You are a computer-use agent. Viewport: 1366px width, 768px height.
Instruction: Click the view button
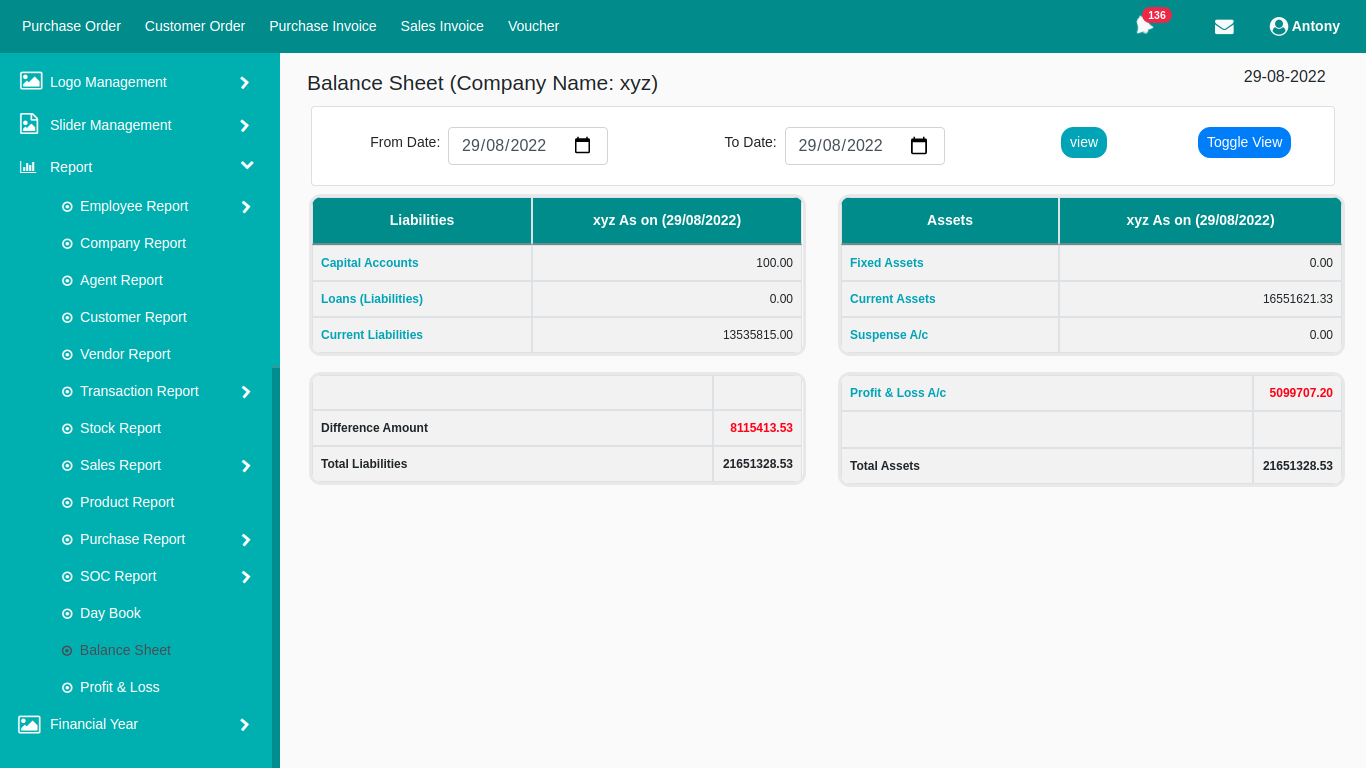coord(1083,142)
